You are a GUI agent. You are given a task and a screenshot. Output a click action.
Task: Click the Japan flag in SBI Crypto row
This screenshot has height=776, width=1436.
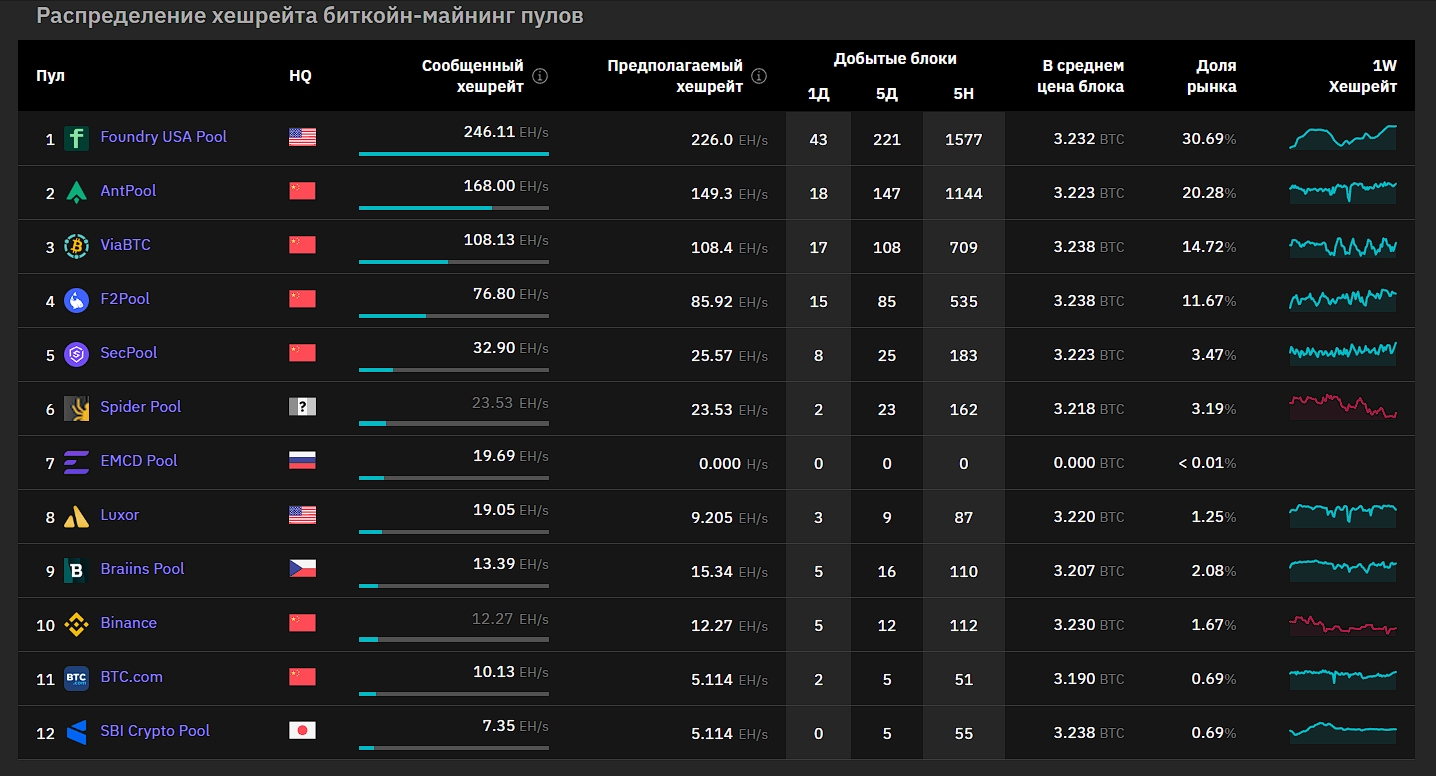tap(302, 731)
